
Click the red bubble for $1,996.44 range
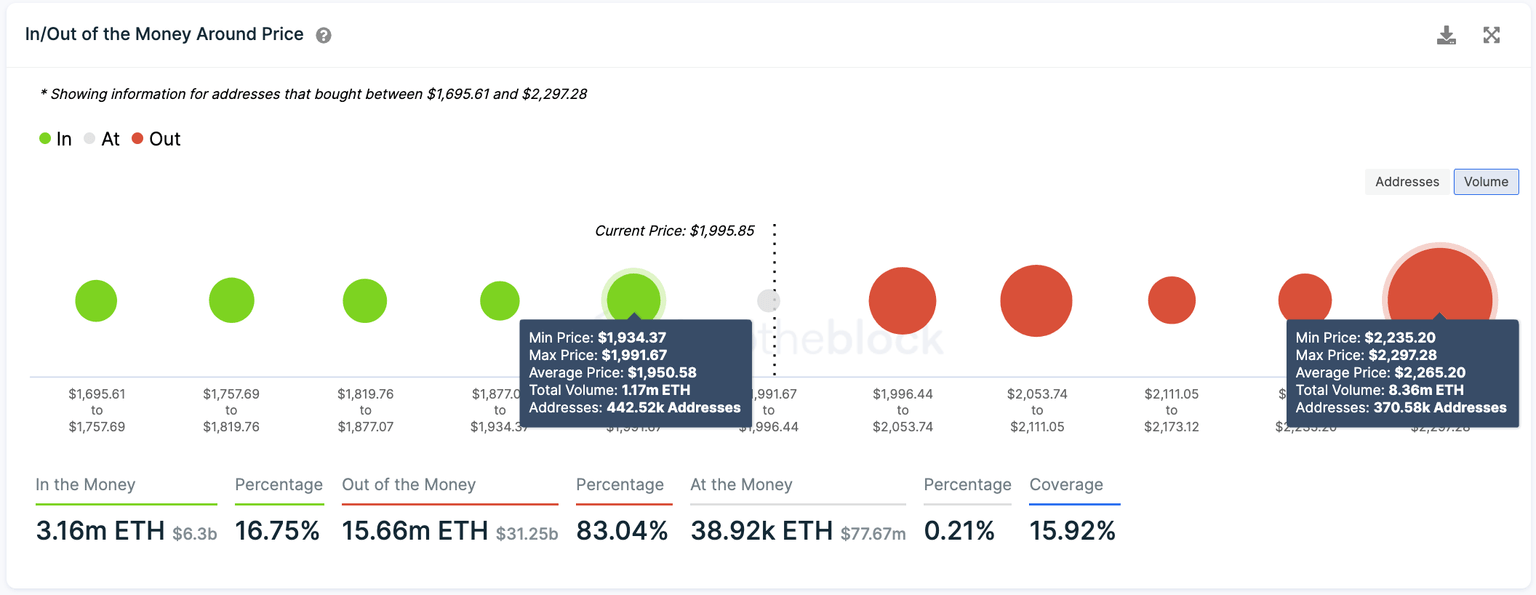(x=902, y=299)
